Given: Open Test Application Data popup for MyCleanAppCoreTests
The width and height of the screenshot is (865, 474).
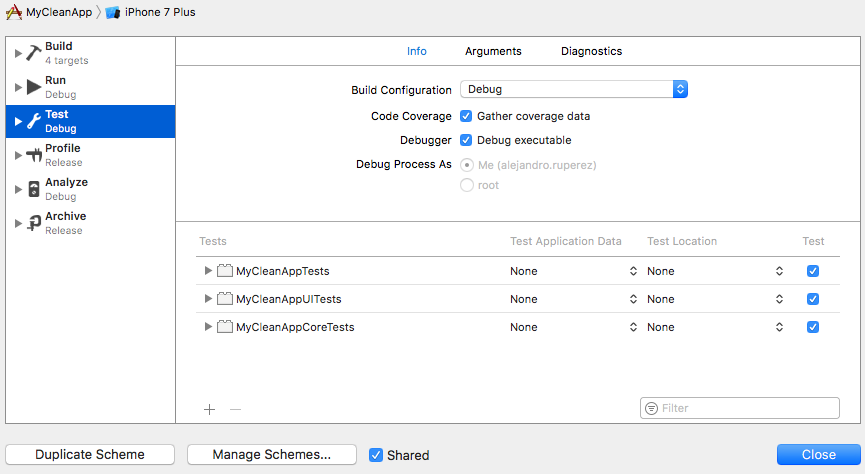Looking at the screenshot, I should (573, 327).
